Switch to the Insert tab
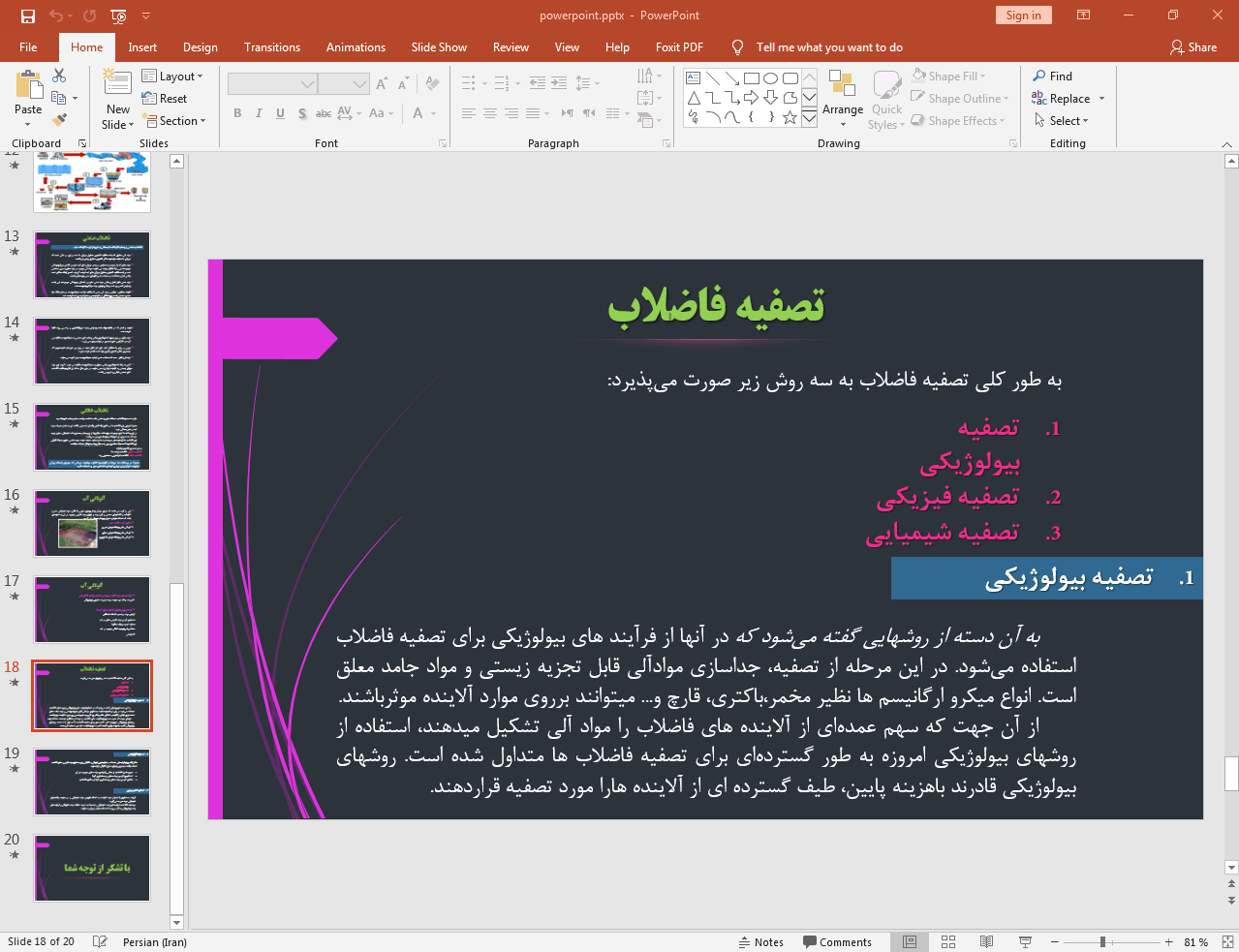Screen dimensions: 1239x952 tap(142, 47)
